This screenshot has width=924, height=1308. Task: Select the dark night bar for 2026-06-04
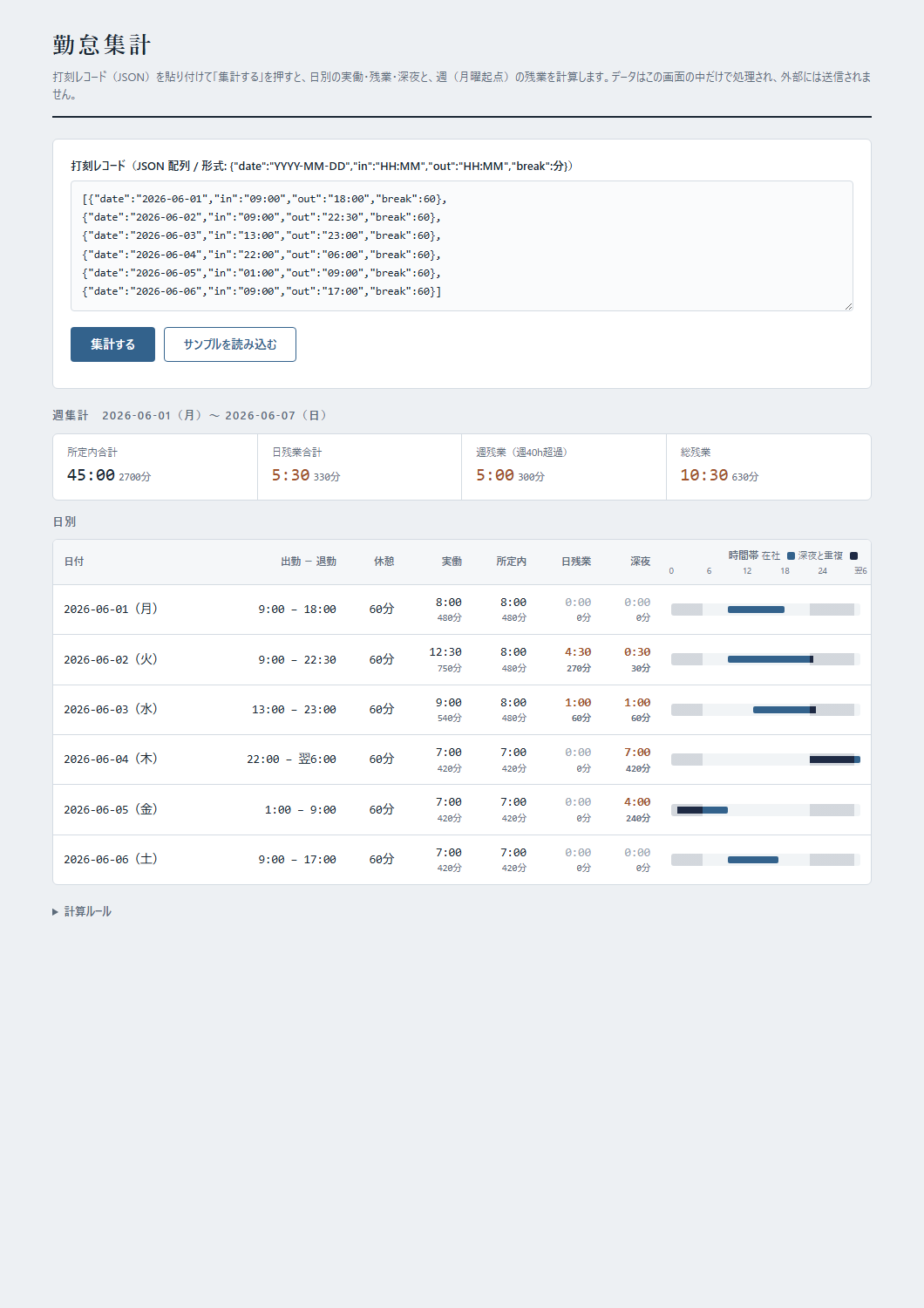click(x=832, y=760)
